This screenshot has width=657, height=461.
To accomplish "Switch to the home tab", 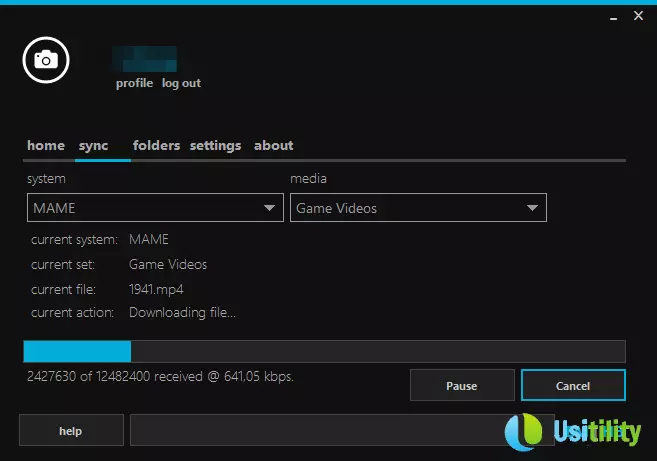I will point(46,145).
